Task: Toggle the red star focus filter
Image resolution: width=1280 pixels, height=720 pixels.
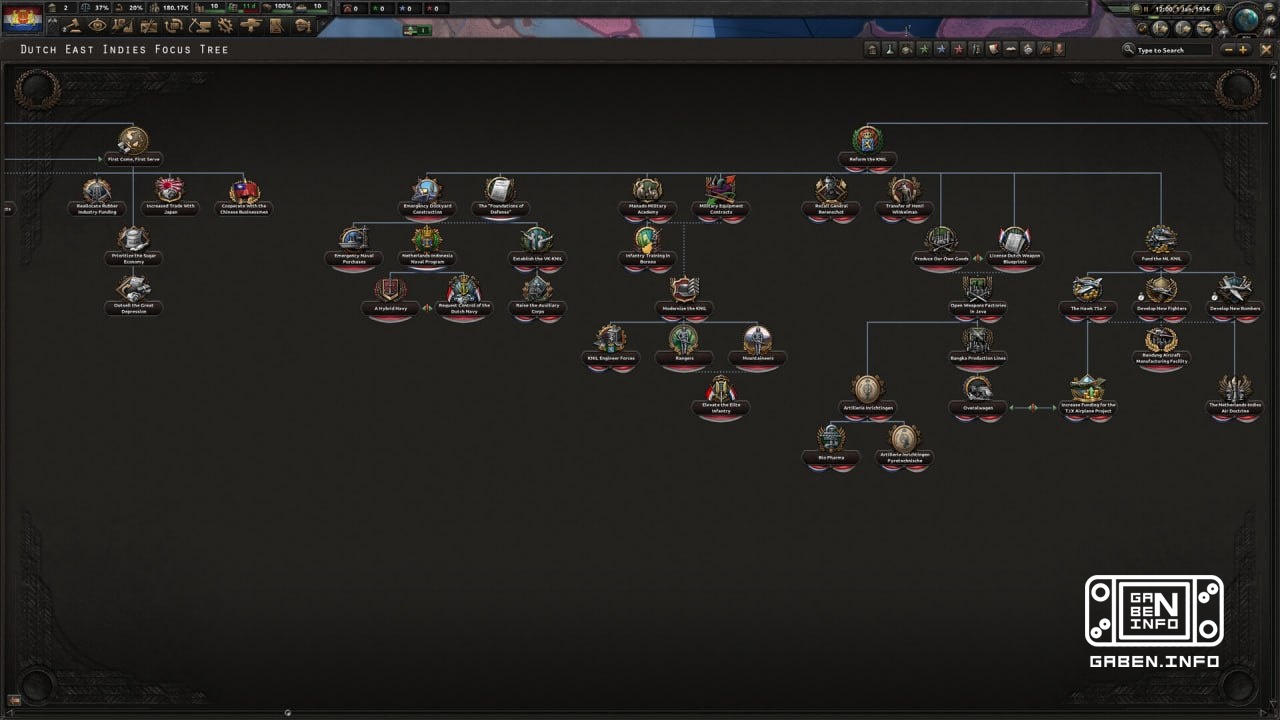Action: click(958, 49)
